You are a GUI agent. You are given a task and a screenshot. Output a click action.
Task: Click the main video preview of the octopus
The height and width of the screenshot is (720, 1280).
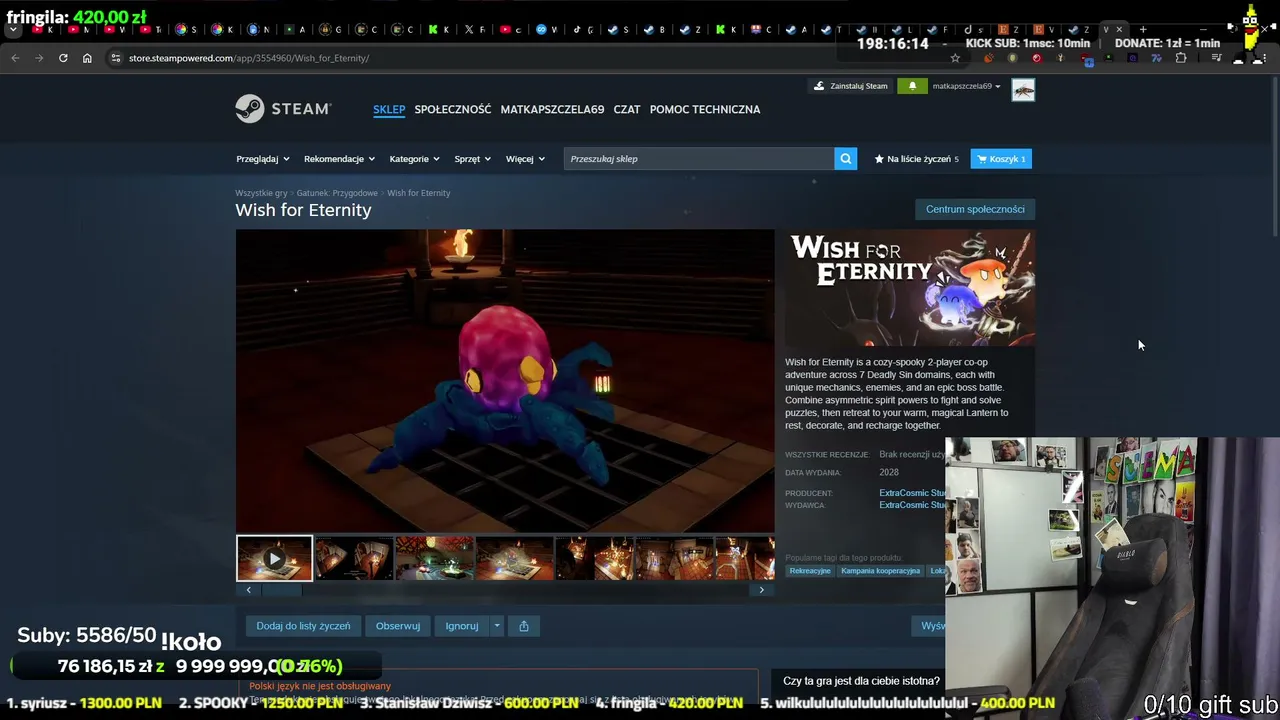[x=505, y=381]
